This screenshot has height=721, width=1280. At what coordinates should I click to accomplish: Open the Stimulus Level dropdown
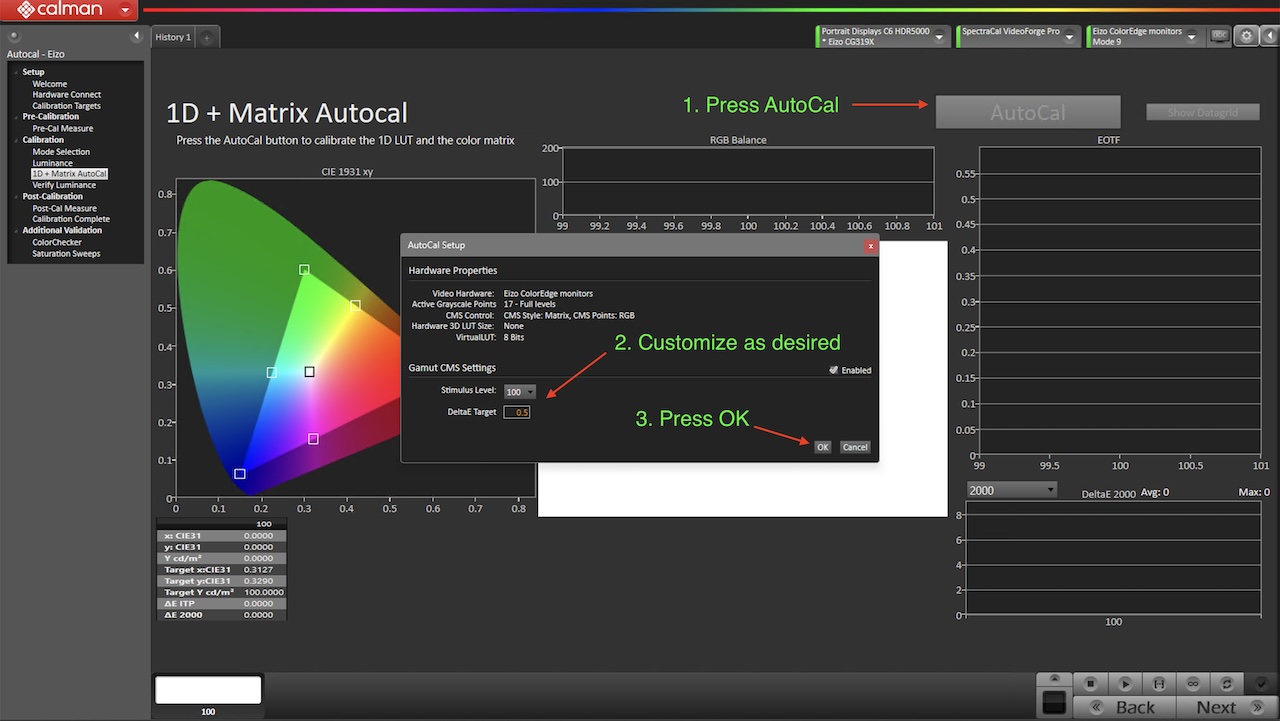[x=519, y=392]
